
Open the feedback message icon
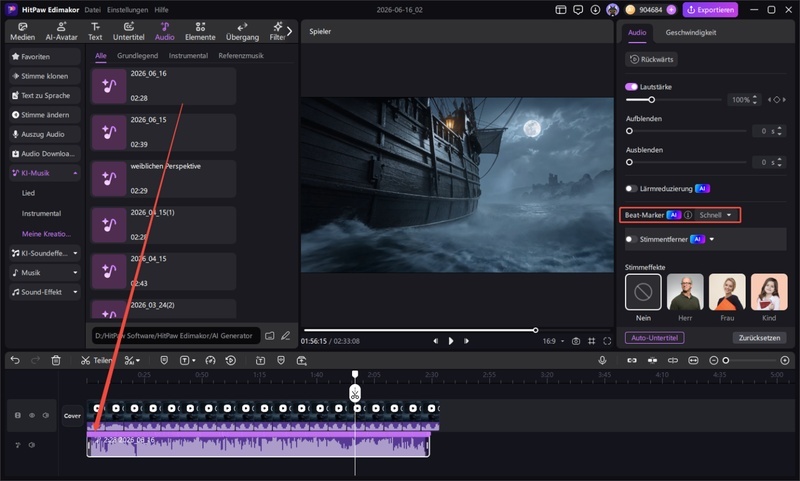pyautogui.click(x=578, y=10)
